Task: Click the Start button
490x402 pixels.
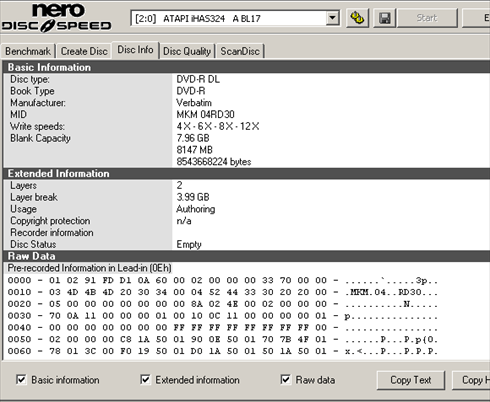Action: [427, 18]
